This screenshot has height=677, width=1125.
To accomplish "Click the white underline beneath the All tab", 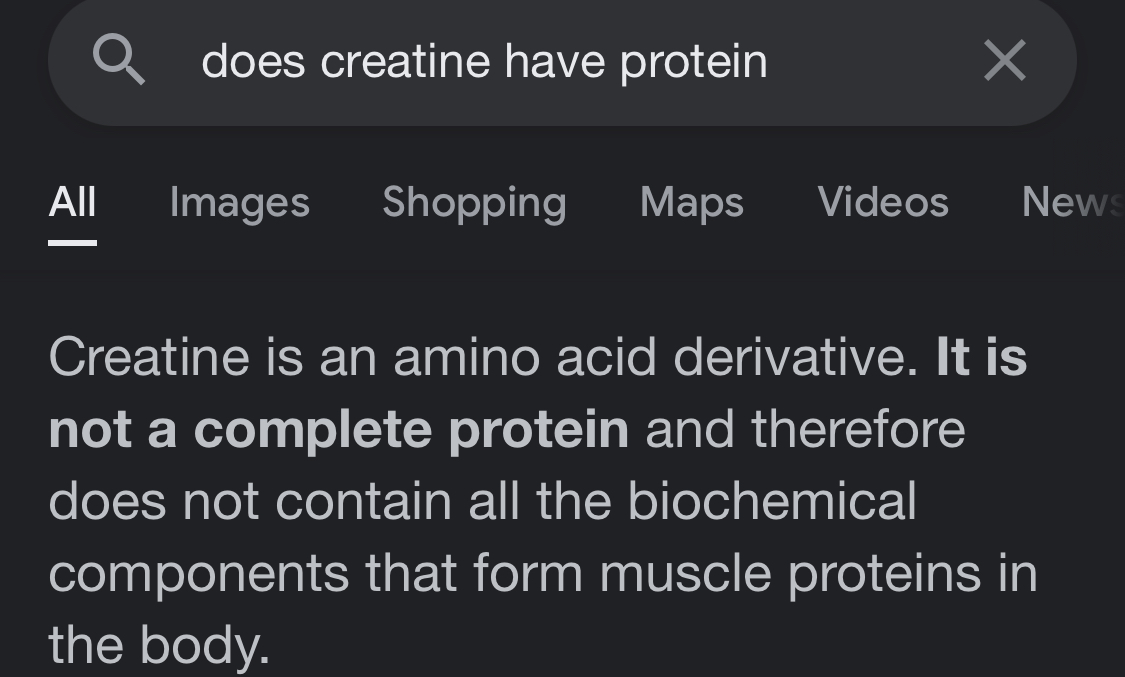I will point(72,242).
